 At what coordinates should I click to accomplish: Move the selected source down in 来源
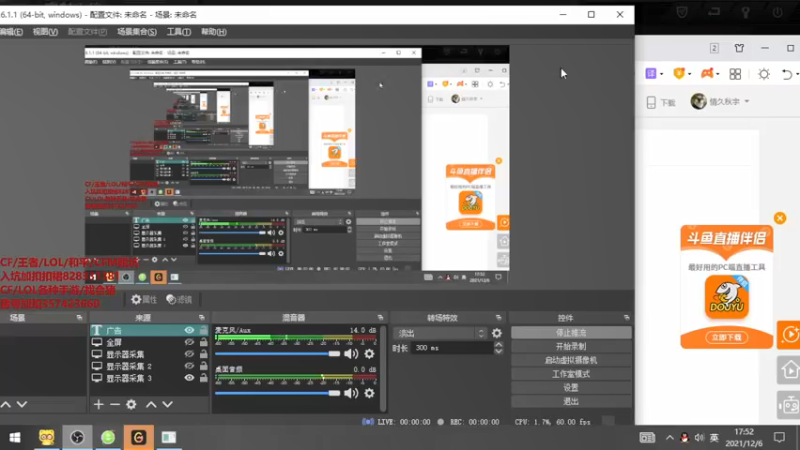point(167,405)
